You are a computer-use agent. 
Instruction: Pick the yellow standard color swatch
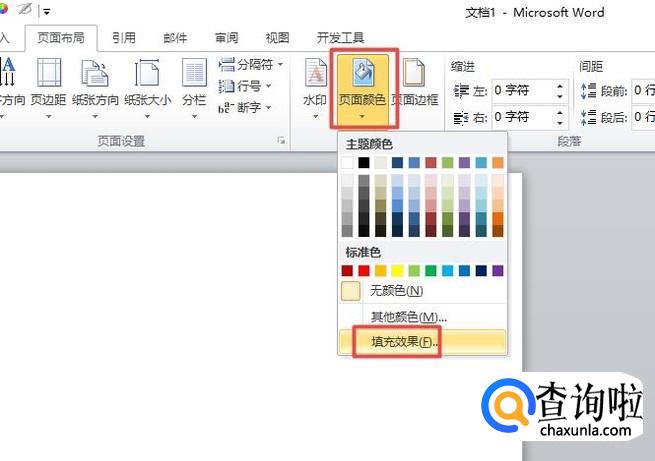click(x=397, y=271)
